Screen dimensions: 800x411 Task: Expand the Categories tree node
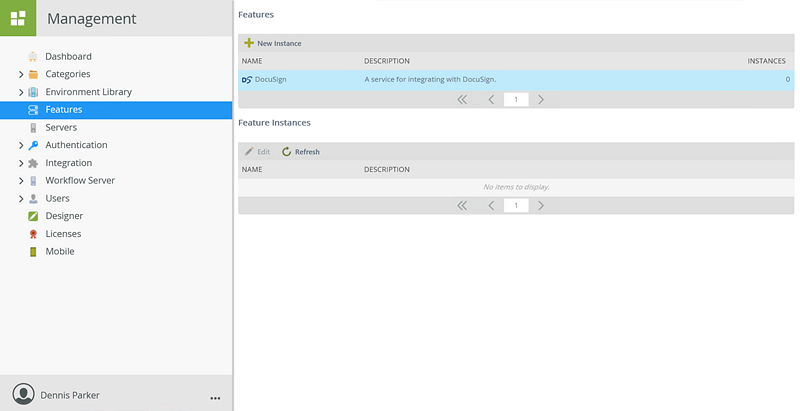pyautogui.click(x=21, y=74)
